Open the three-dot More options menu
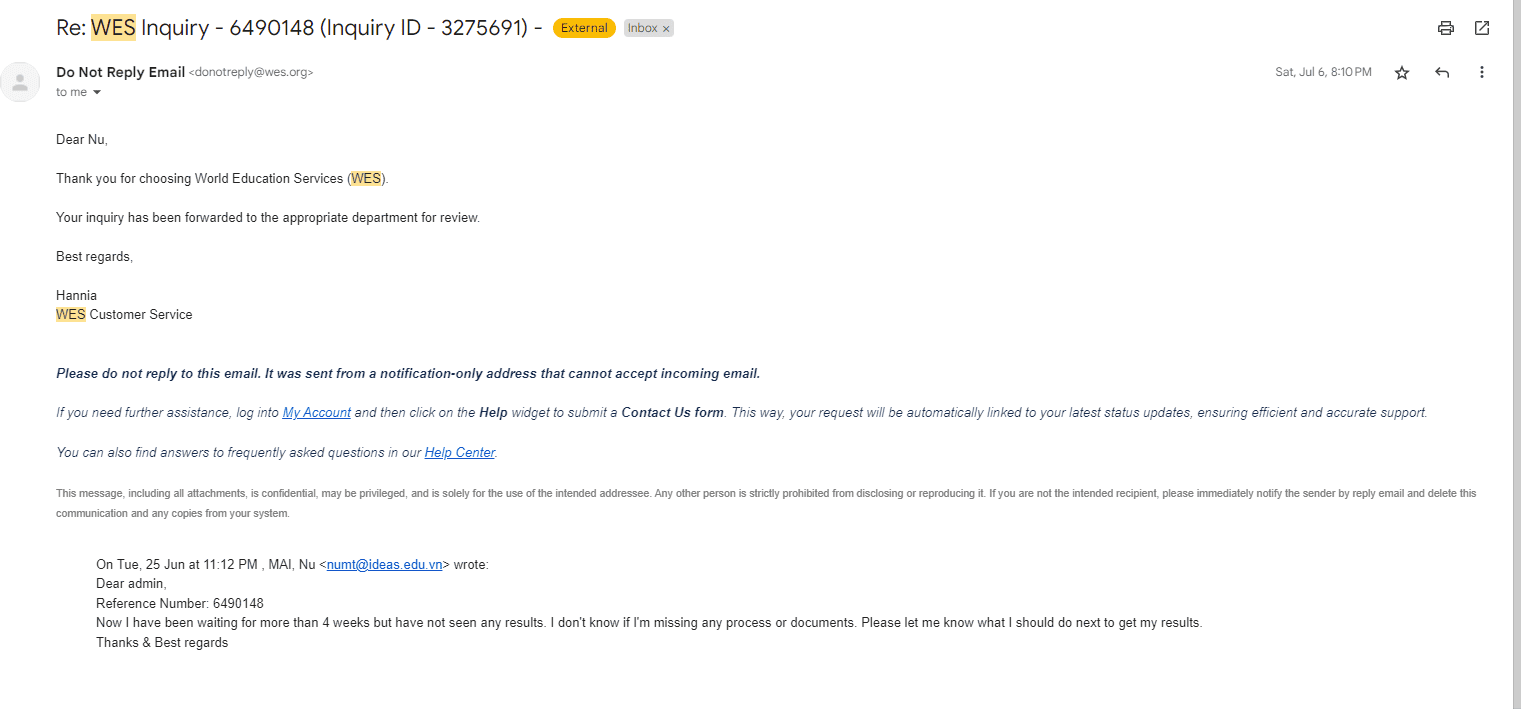 click(1482, 72)
